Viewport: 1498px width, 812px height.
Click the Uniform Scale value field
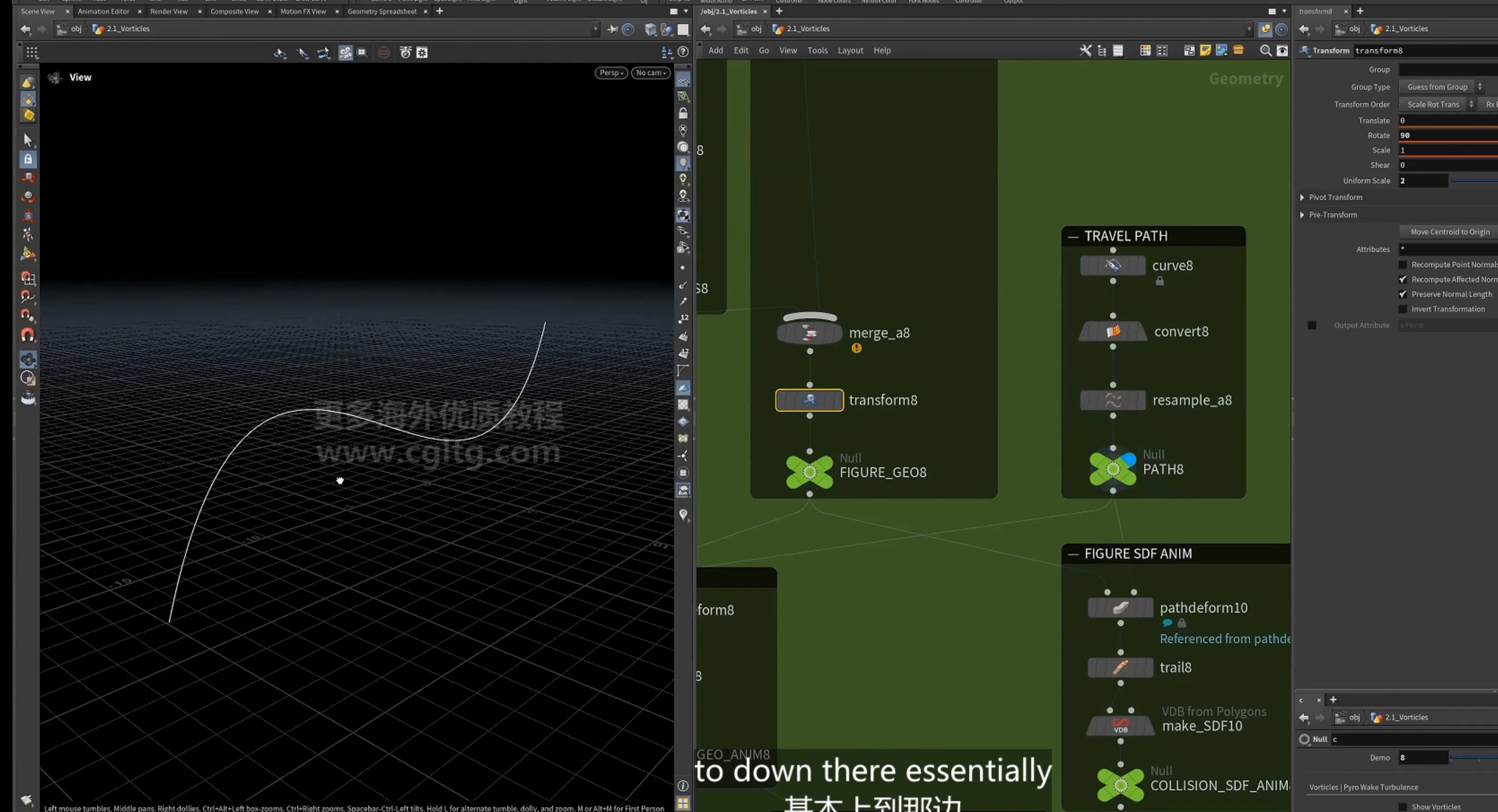pos(1422,181)
